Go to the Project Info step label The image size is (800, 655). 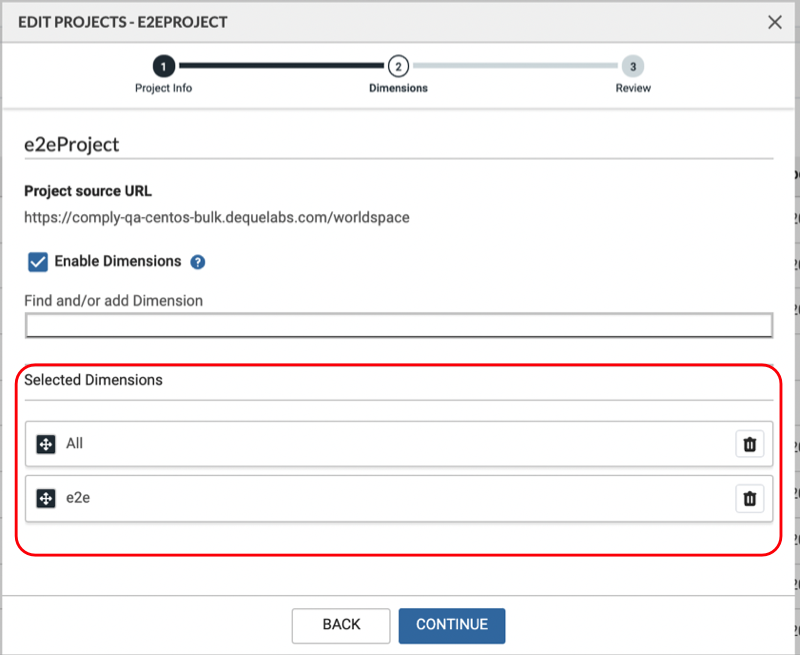[x=164, y=88]
